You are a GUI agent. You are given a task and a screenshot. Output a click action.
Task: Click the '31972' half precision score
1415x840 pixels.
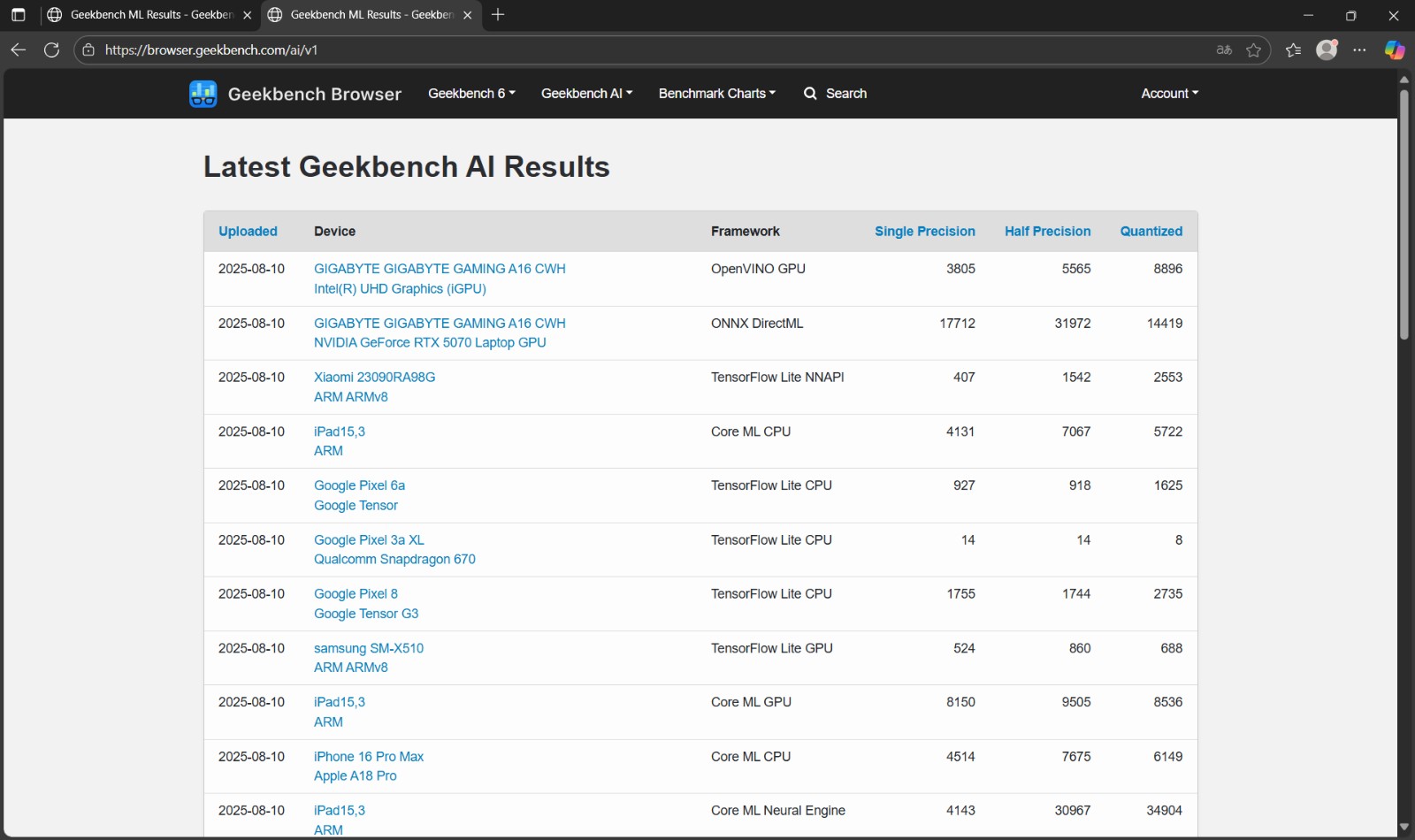(x=1073, y=324)
